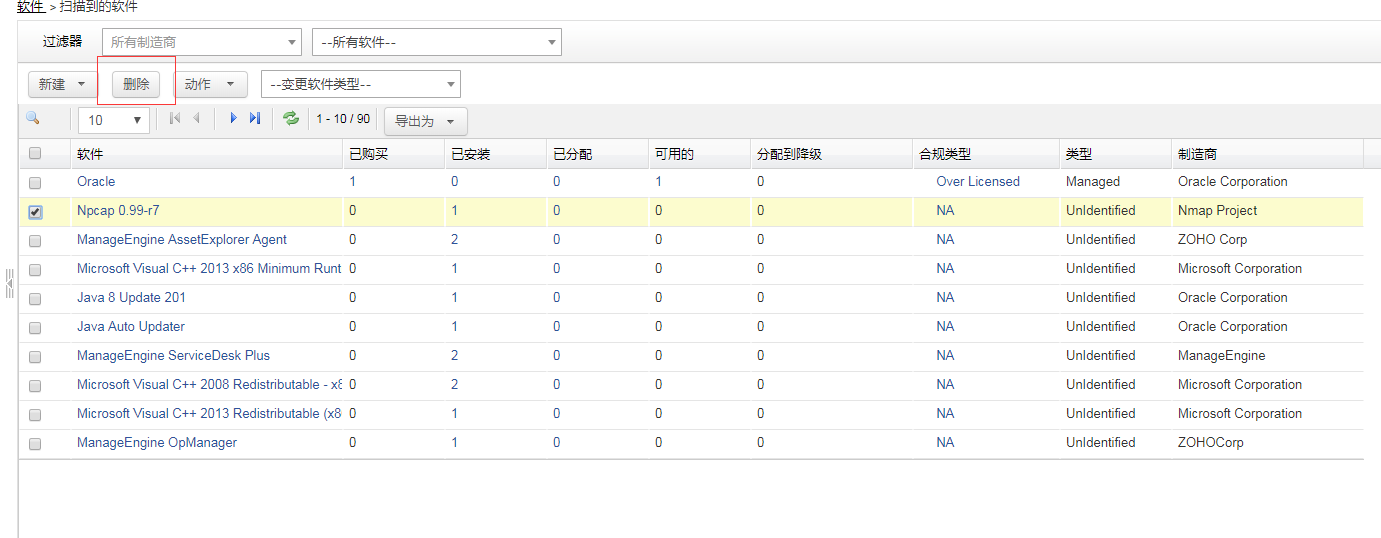Open the 所有制造商 manufacturer filter dropdown
1381x538 pixels.
201,42
